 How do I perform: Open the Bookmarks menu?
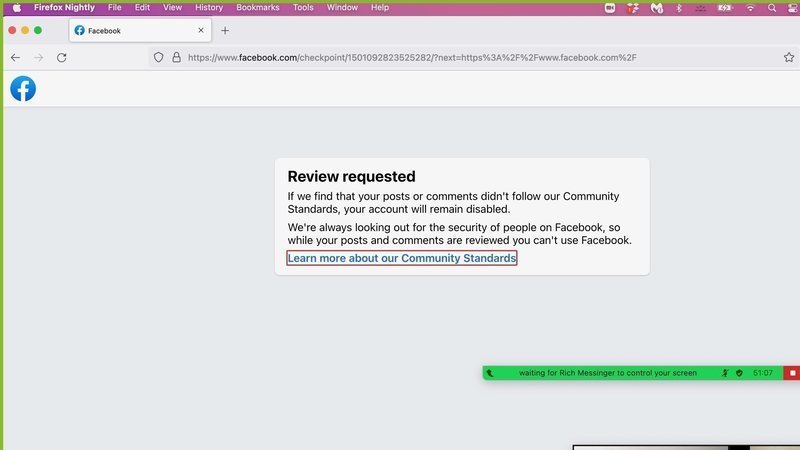[x=258, y=7]
